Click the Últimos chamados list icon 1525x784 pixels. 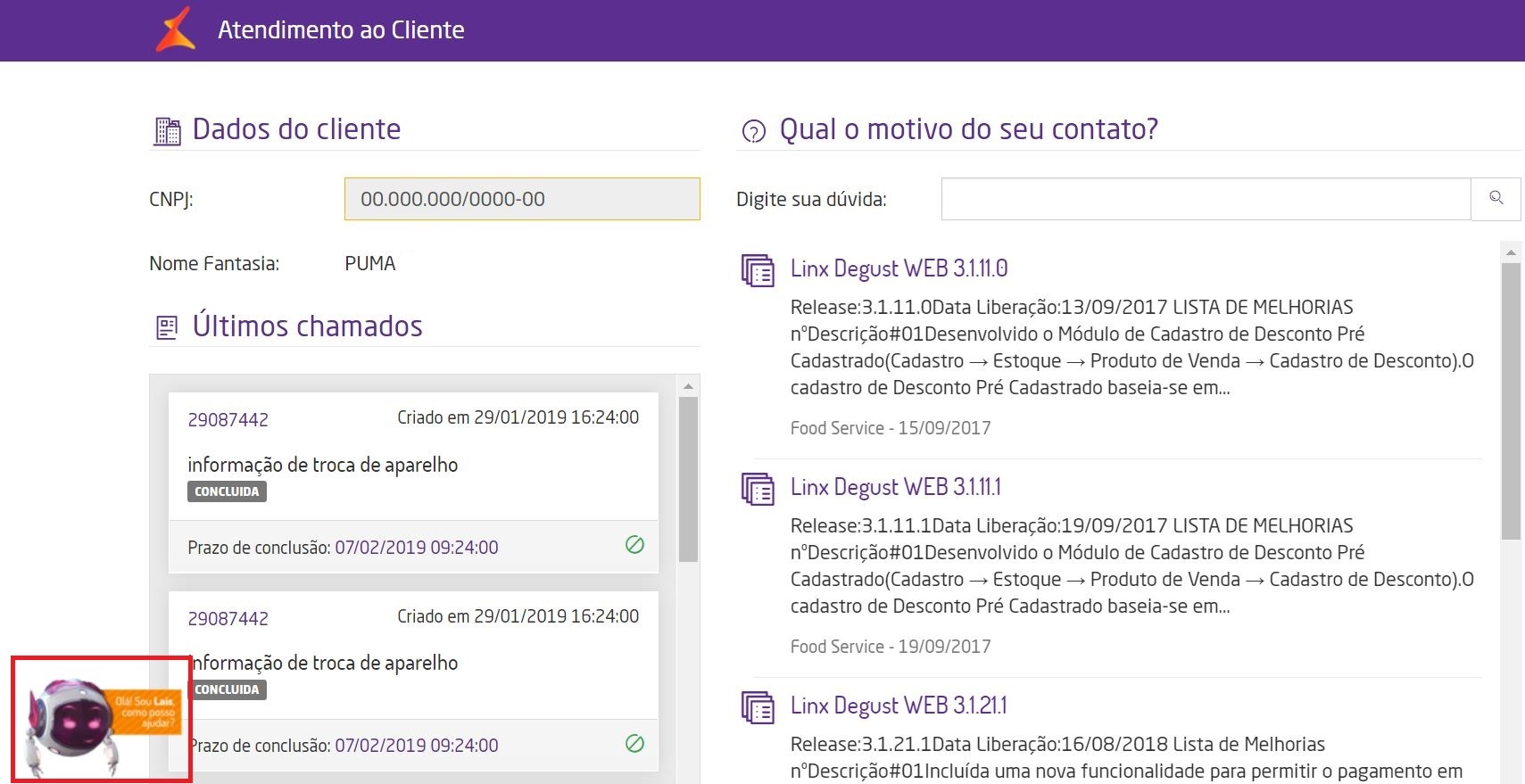point(167,327)
